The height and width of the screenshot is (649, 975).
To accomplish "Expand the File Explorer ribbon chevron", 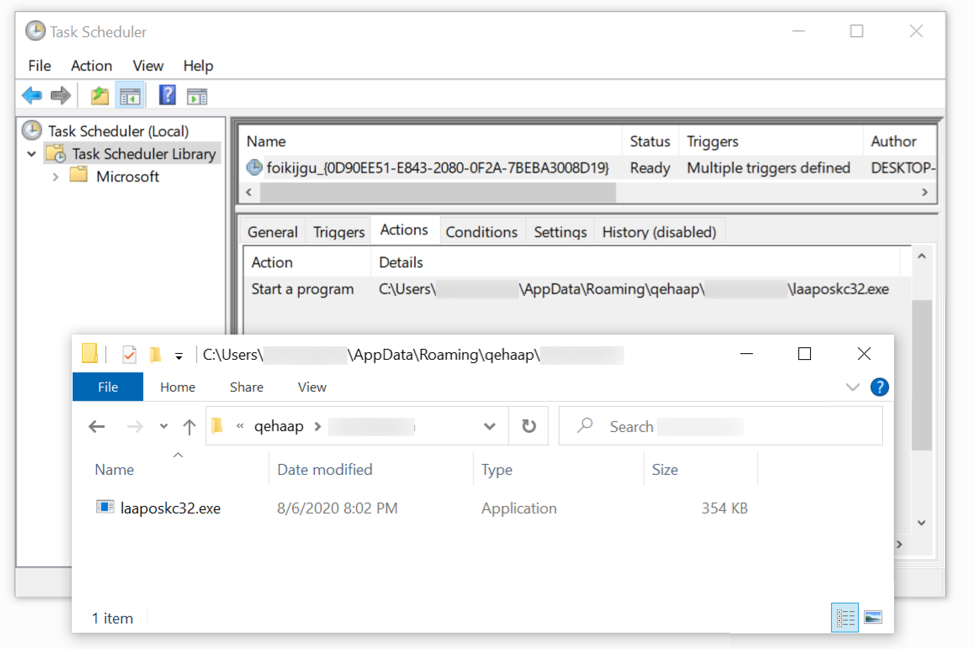I will pyautogui.click(x=853, y=387).
